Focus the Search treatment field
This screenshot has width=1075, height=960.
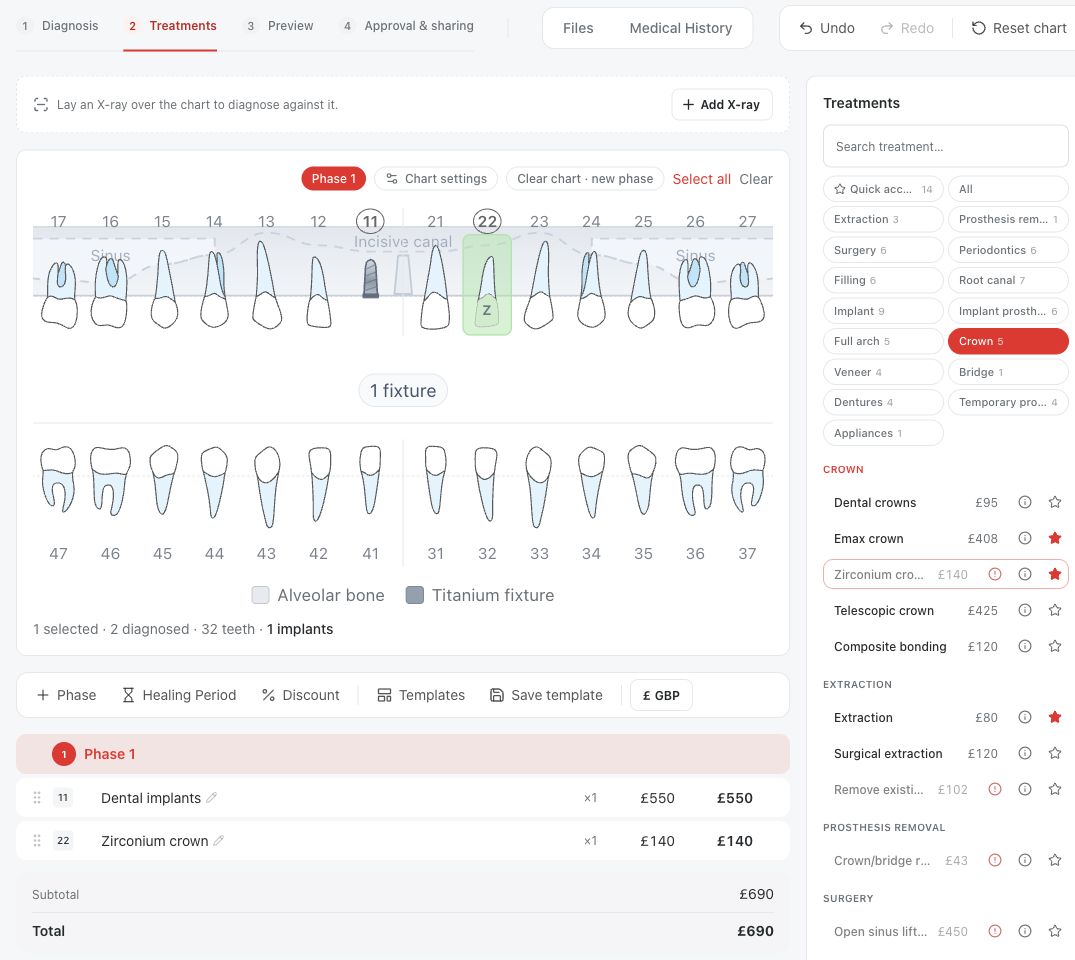tap(945, 146)
